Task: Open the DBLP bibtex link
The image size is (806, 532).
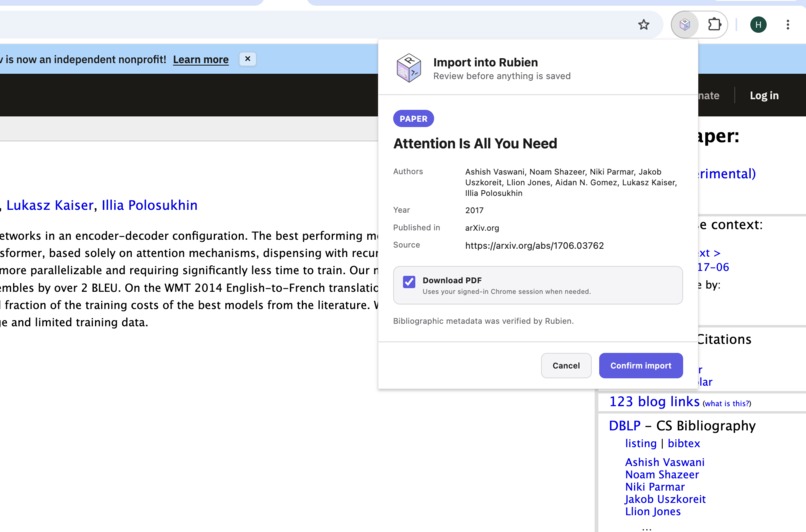Action: coord(684,443)
